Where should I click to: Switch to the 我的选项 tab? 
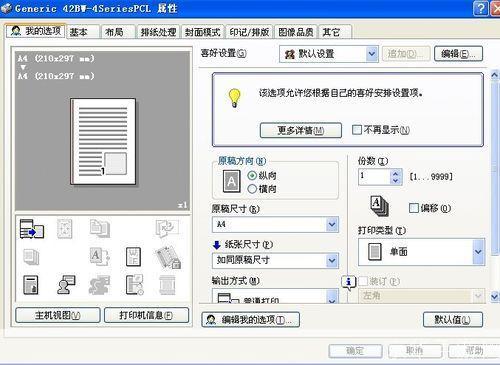click(36, 31)
